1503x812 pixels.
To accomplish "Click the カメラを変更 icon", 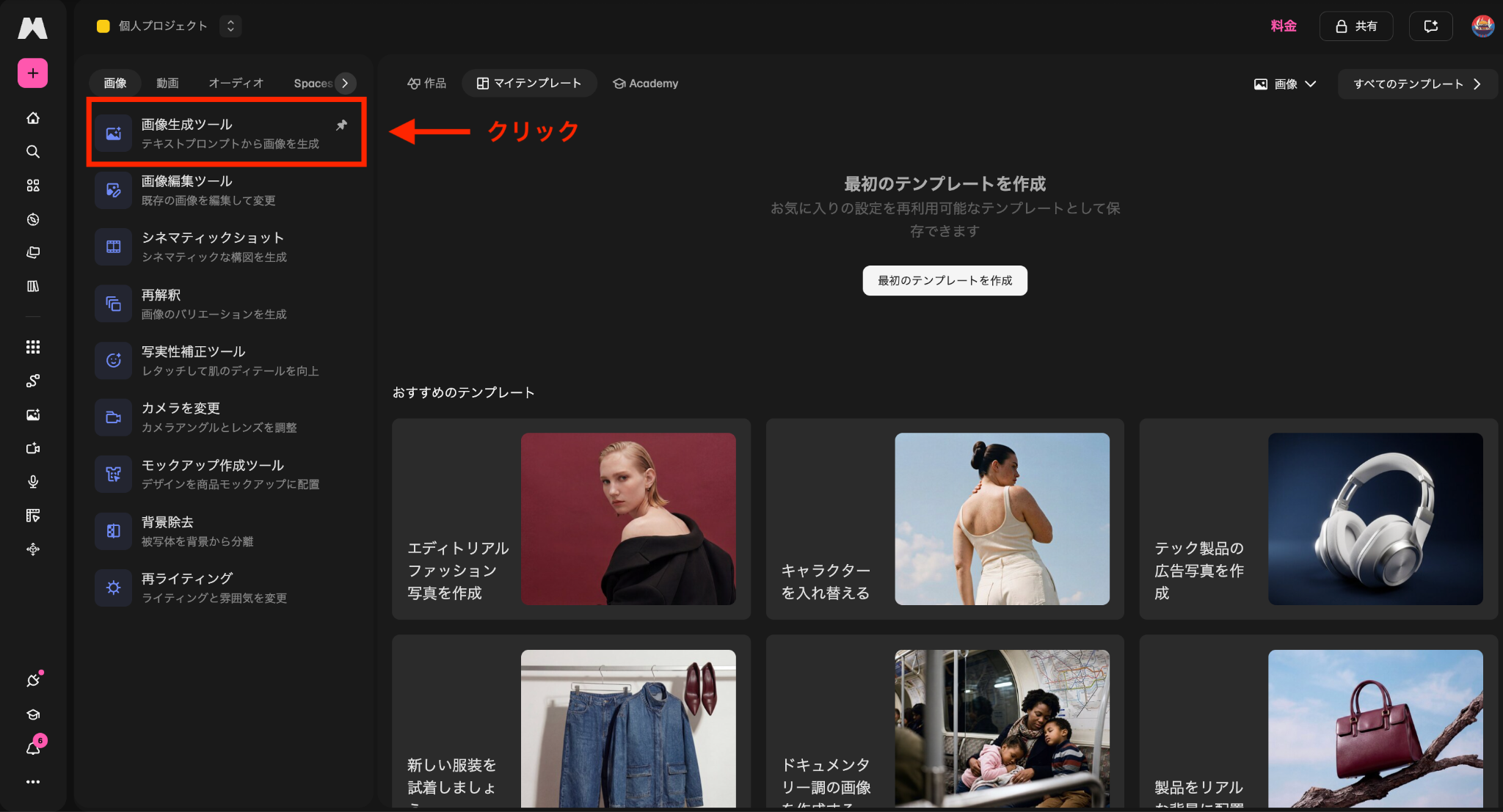I will tap(113, 417).
